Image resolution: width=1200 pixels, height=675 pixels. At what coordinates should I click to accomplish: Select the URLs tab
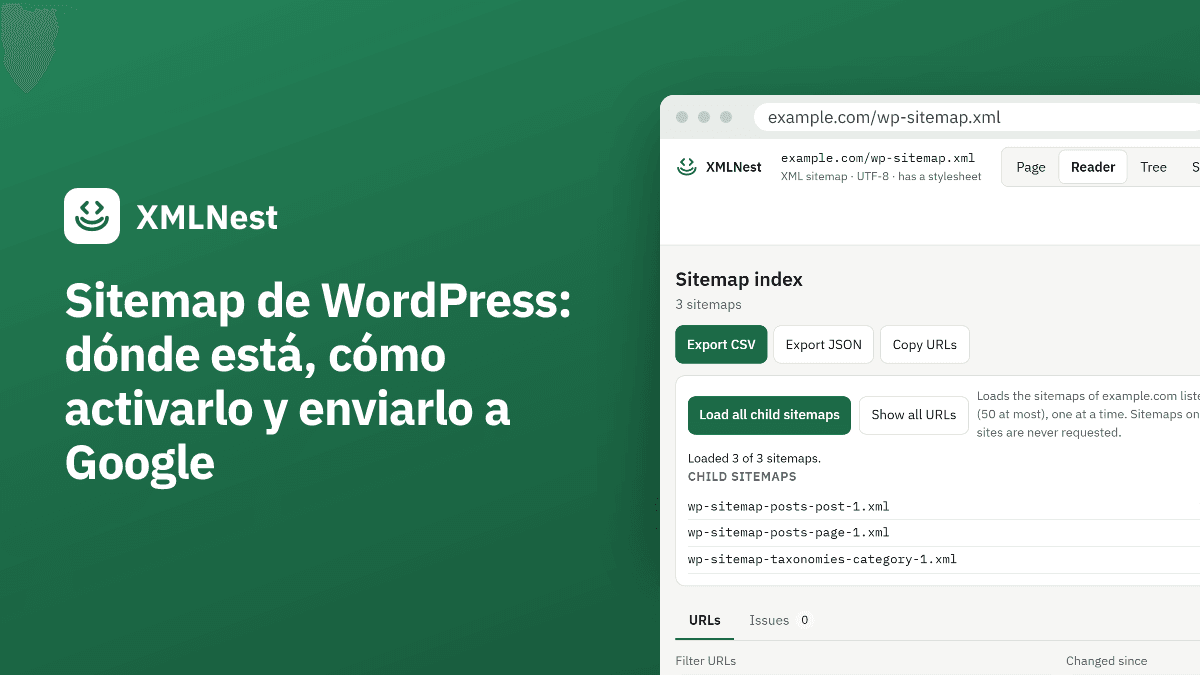coord(705,620)
